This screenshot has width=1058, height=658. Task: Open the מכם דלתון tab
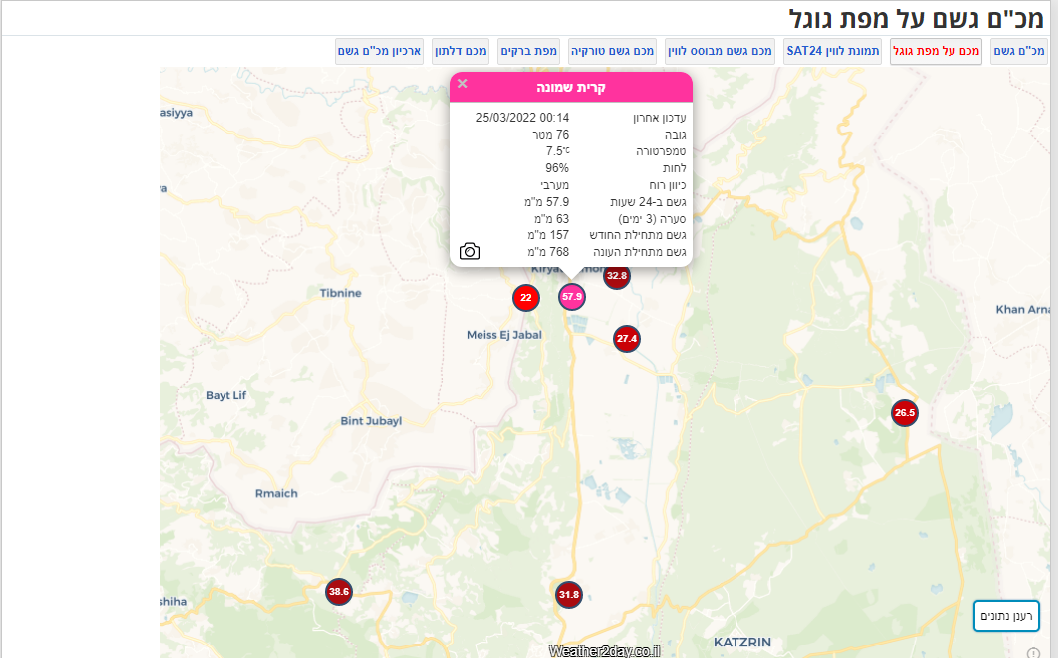pos(462,51)
